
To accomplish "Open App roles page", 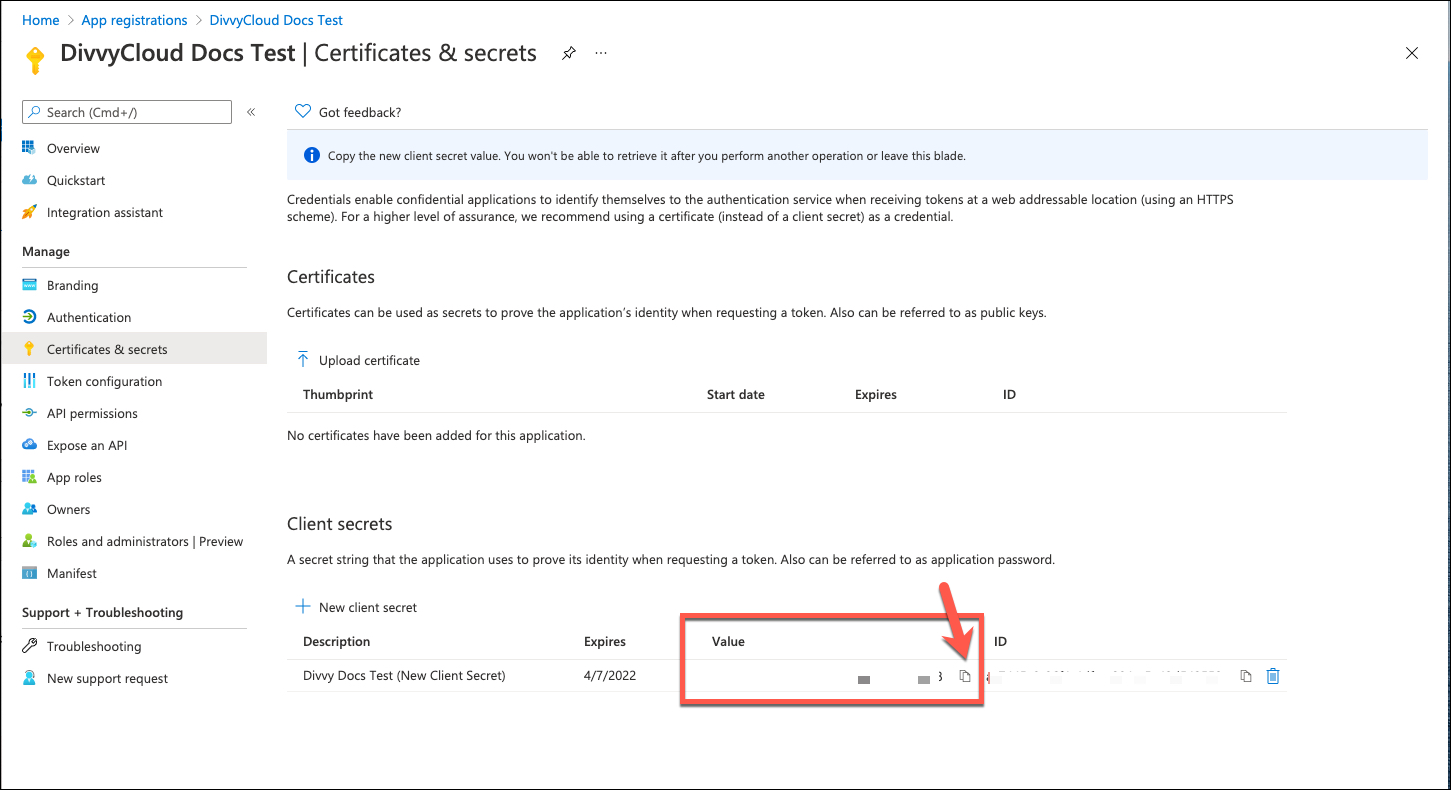I will 74,477.
